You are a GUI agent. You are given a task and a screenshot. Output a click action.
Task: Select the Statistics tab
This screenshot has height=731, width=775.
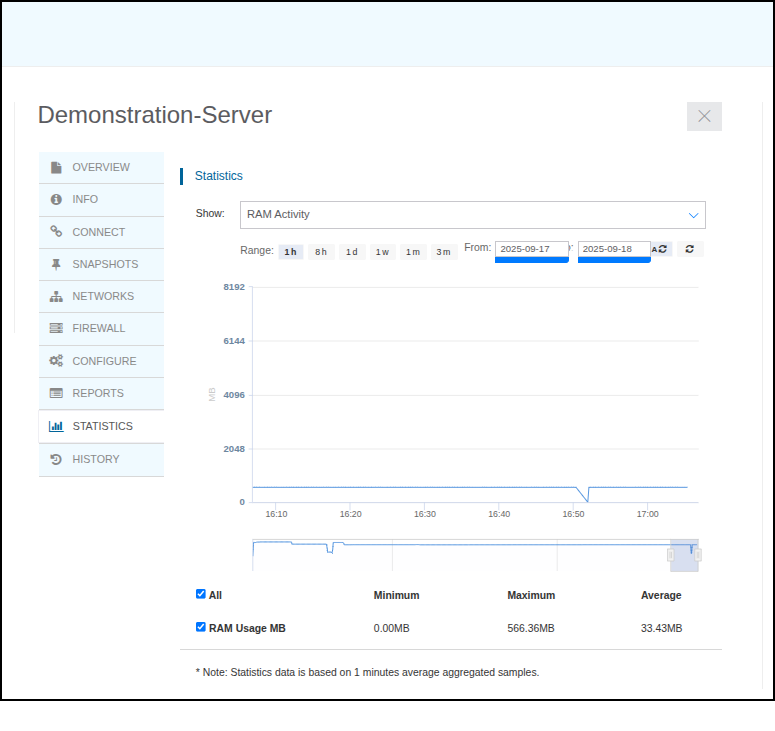point(100,426)
